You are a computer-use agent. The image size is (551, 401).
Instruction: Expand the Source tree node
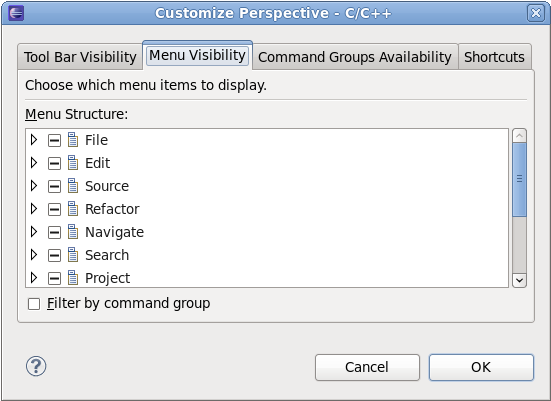point(34,186)
